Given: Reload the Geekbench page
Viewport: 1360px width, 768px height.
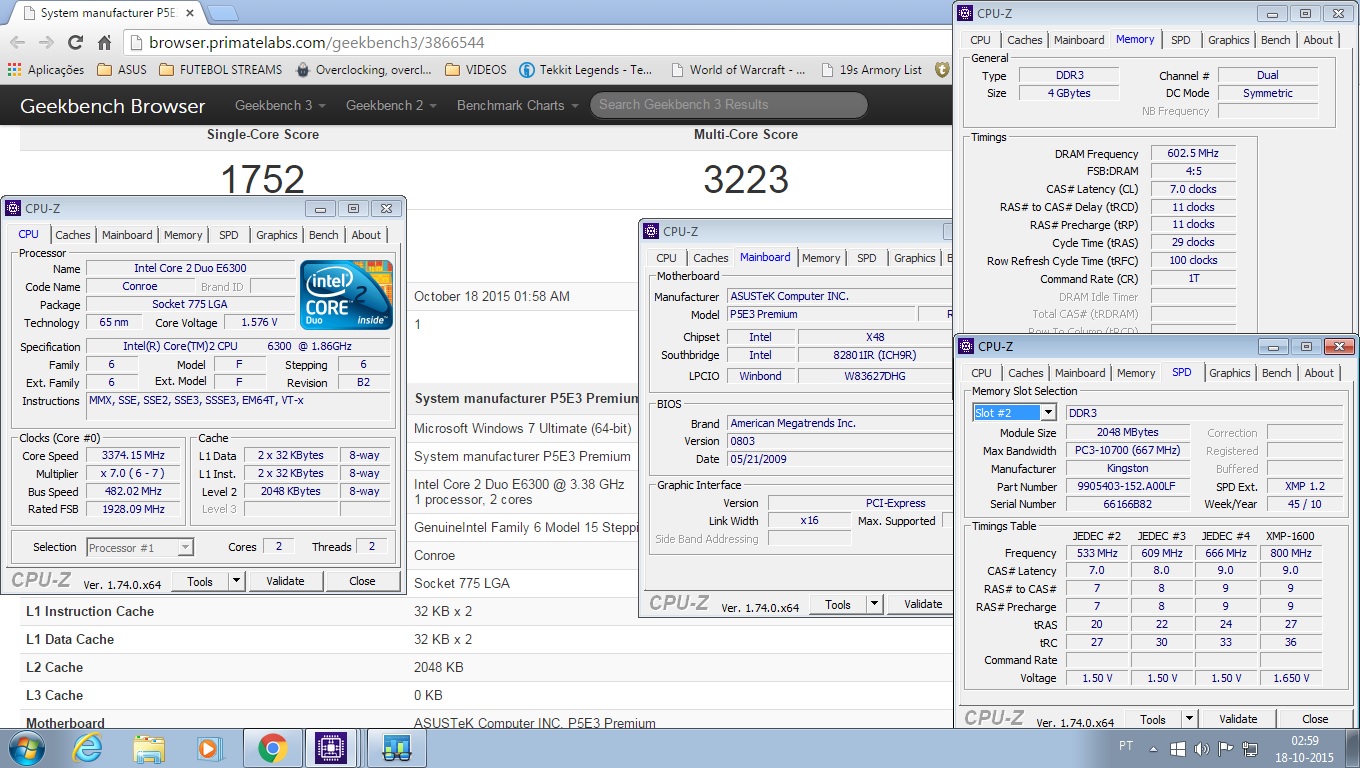Looking at the screenshot, I should click(x=75, y=43).
